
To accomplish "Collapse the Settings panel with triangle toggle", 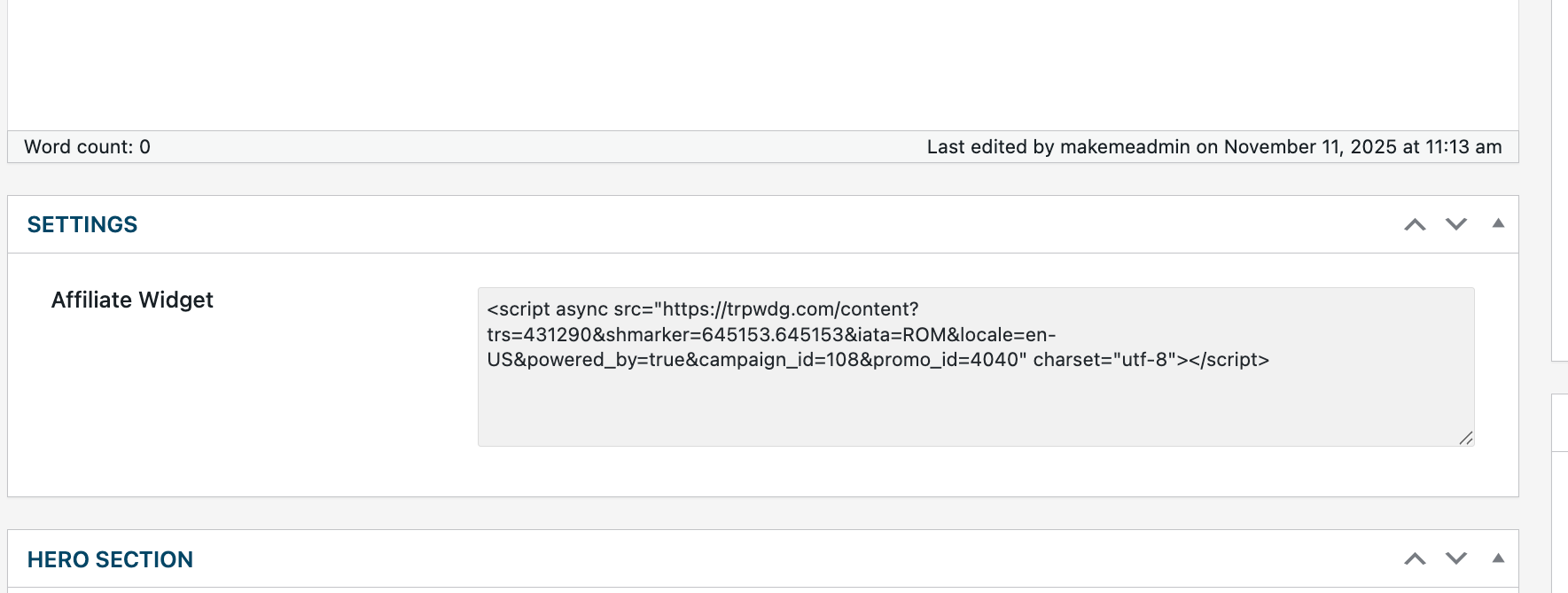I will 1498,223.
